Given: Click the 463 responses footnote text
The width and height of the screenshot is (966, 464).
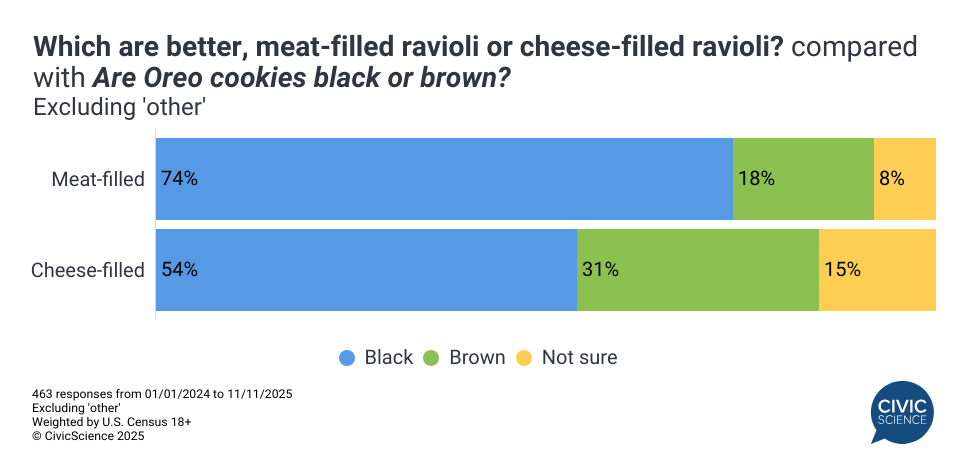Looking at the screenshot, I should (x=162, y=394).
